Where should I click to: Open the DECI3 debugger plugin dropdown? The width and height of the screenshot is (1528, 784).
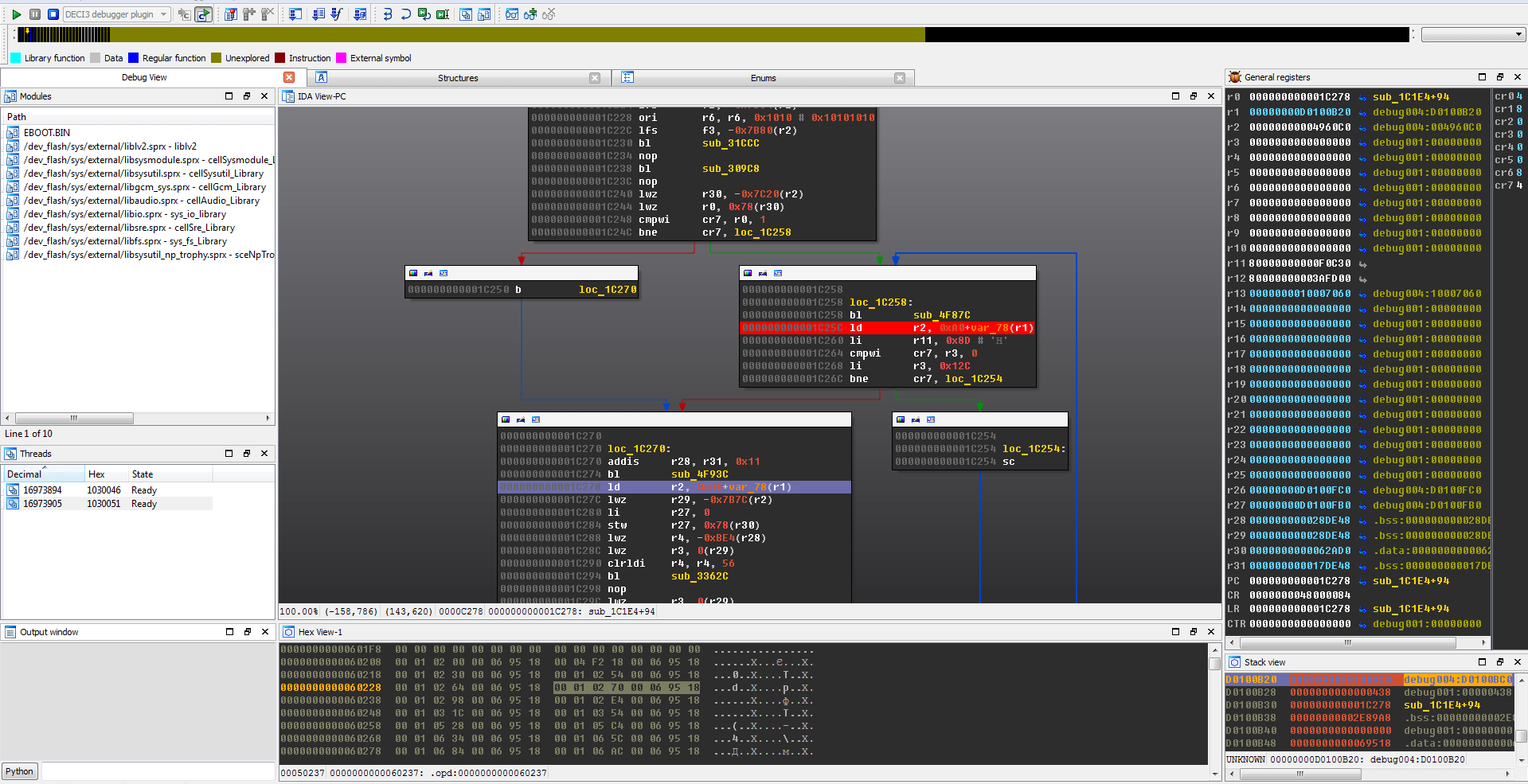(x=163, y=14)
